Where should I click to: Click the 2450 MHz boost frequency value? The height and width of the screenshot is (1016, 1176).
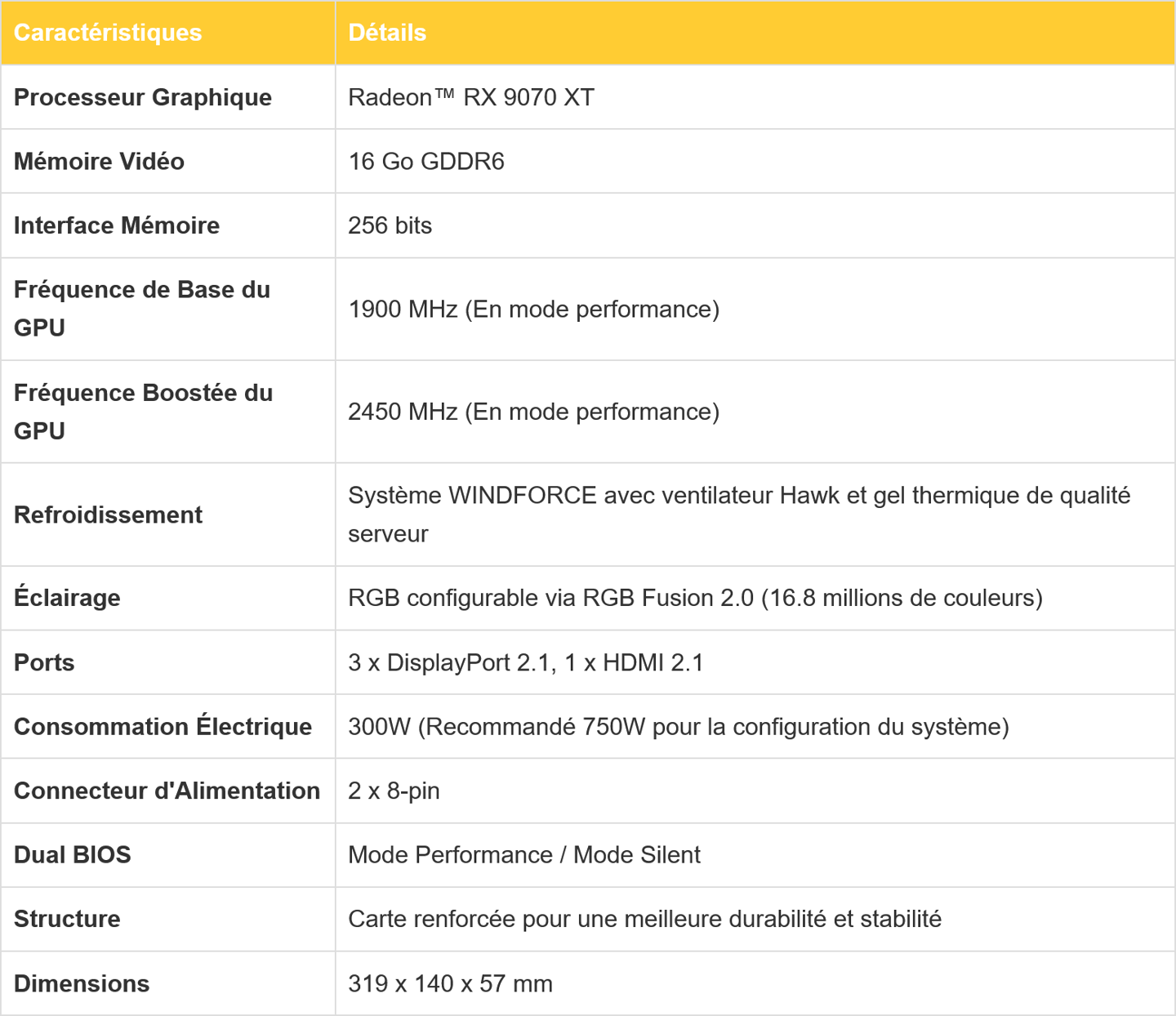pos(534,412)
